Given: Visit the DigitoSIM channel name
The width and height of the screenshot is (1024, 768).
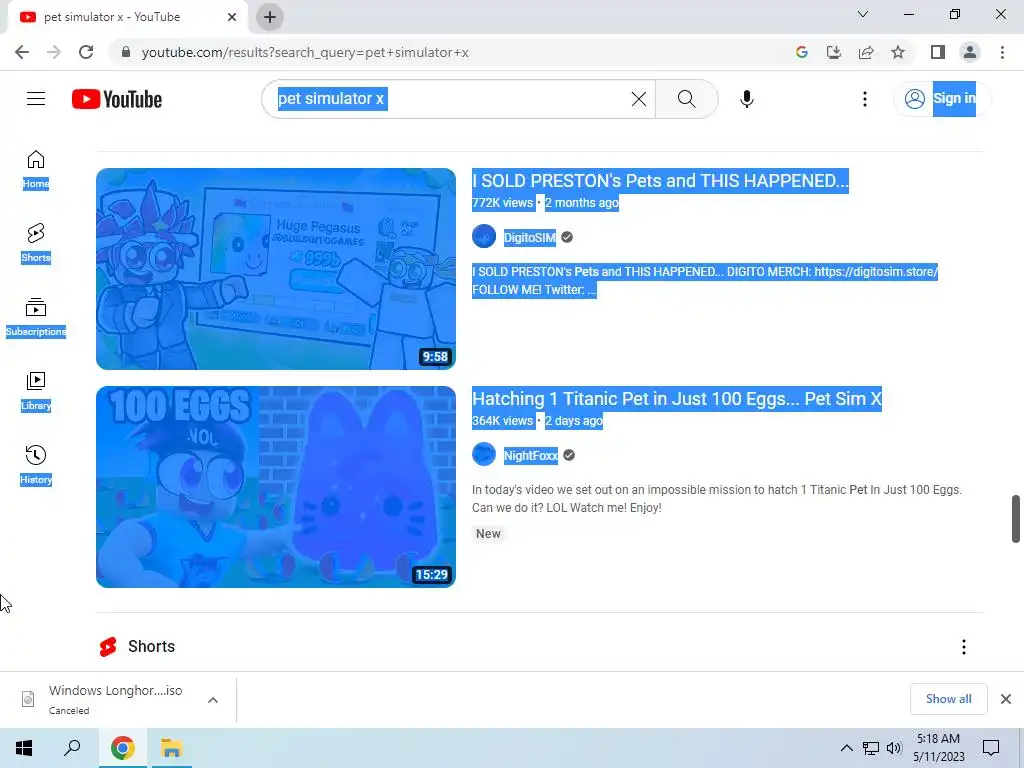Looking at the screenshot, I should (x=530, y=237).
